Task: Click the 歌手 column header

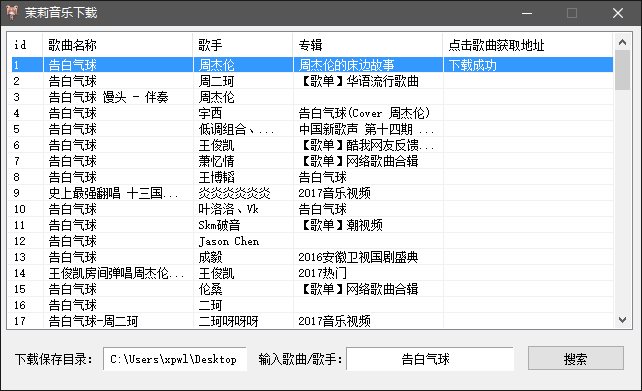Action: pyautogui.click(x=210, y=45)
